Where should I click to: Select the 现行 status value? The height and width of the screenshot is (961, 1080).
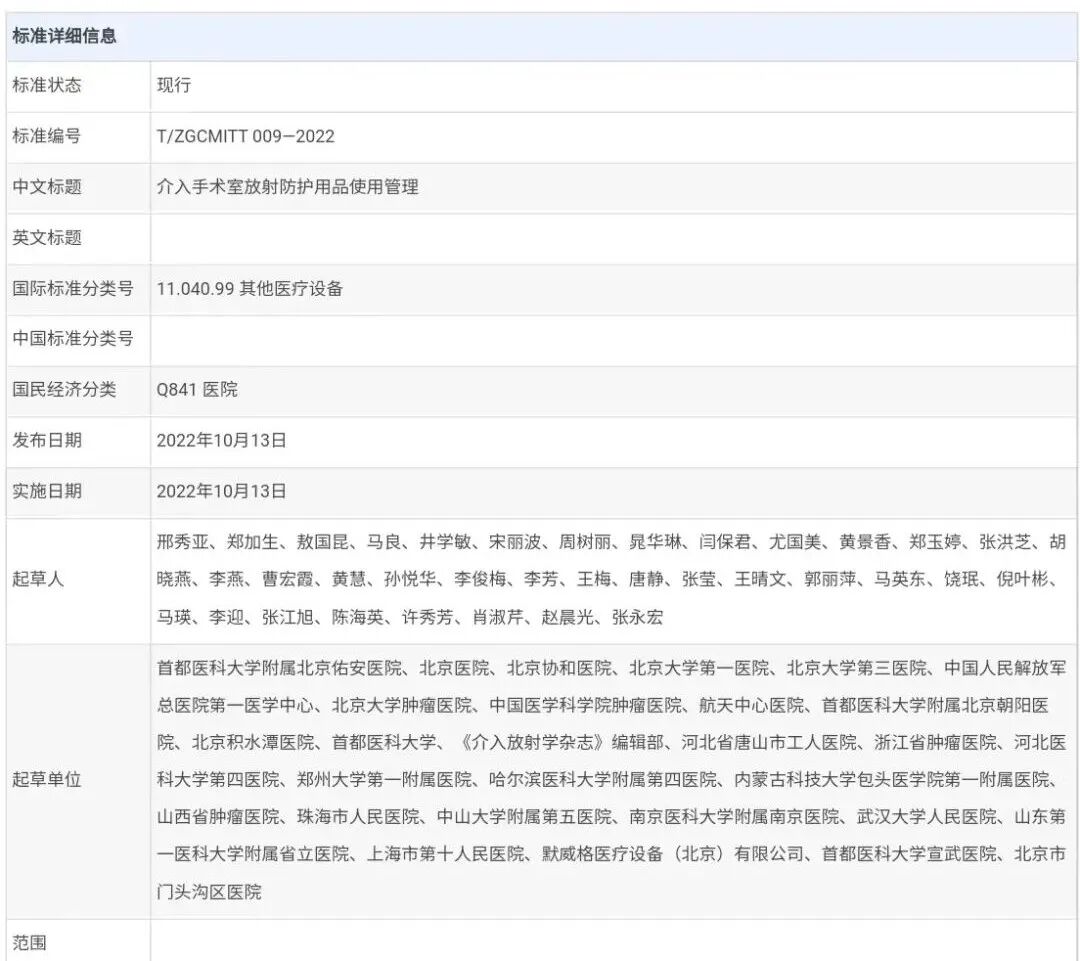click(x=168, y=87)
